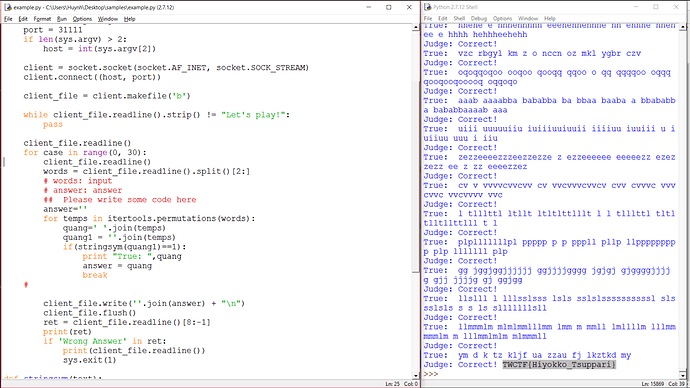This screenshot has width=690, height=388.
Task: Click the IDLE icon in example.py title bar
Action: click(x=8, y=7)
